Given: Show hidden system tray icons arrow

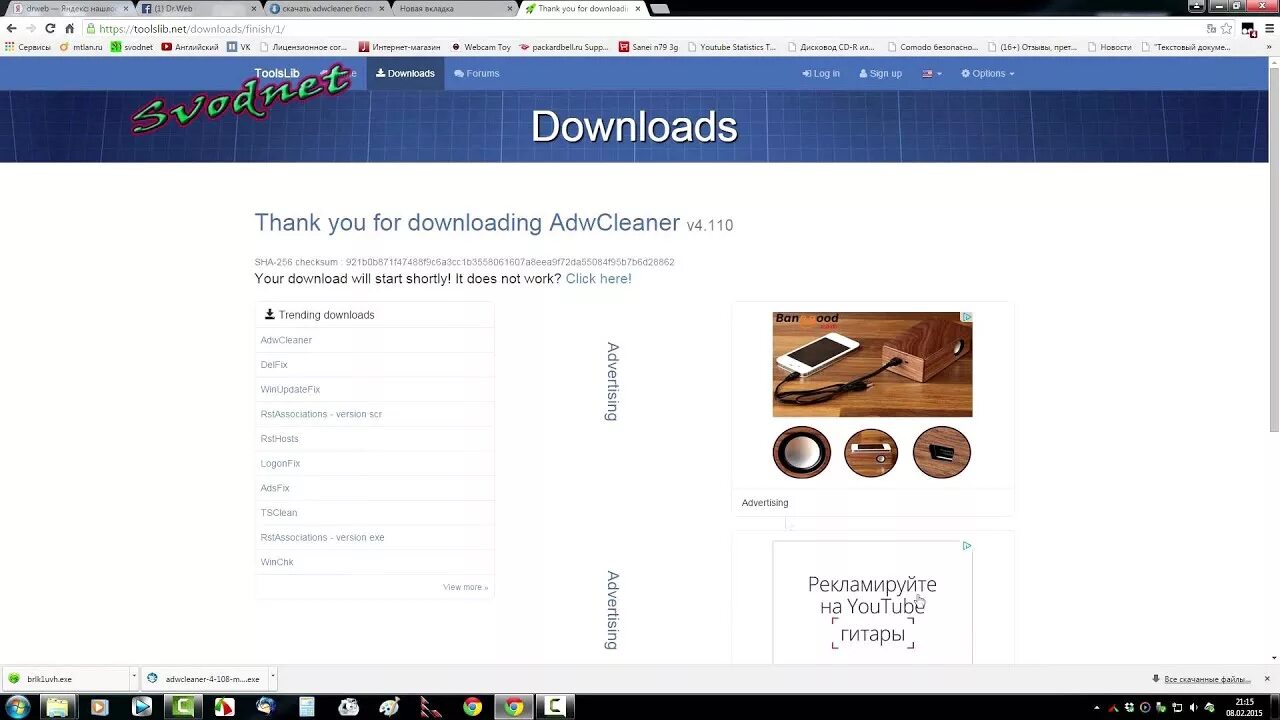Looking at the screenshot, I should (1097, 707).
